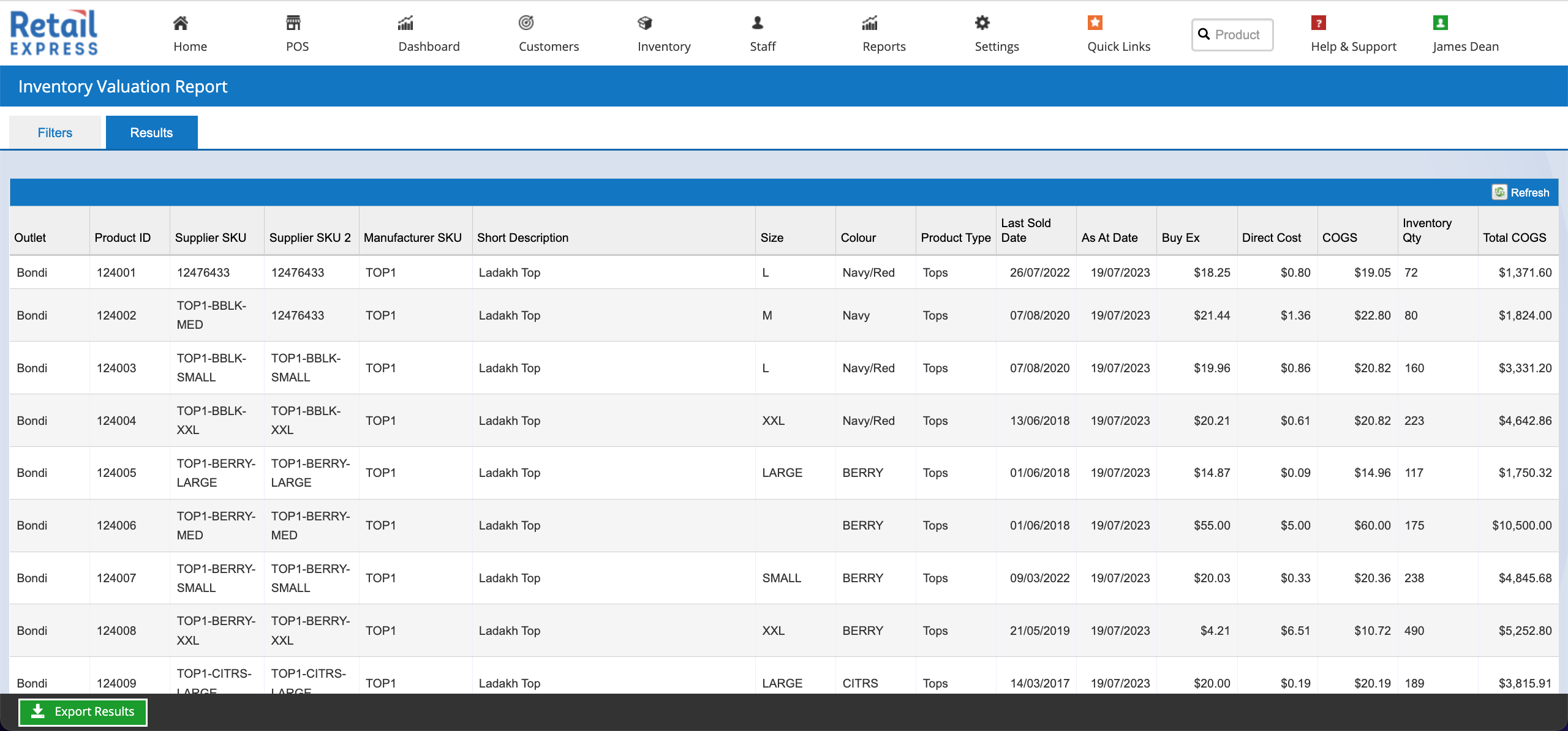Select COGS value $60.00
Image resolution: width=1568 pixels, height=731 pixels.
(x=1373, y=525)
